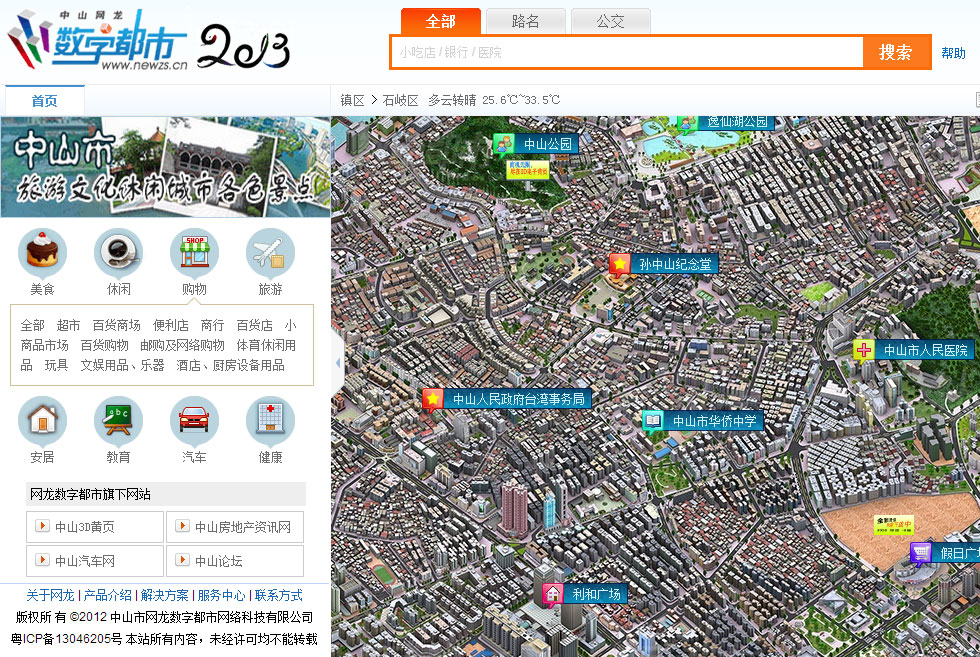Click the 版权所有 ©2012 copyright line
980x657 pixels.
(x=164, y=618)
